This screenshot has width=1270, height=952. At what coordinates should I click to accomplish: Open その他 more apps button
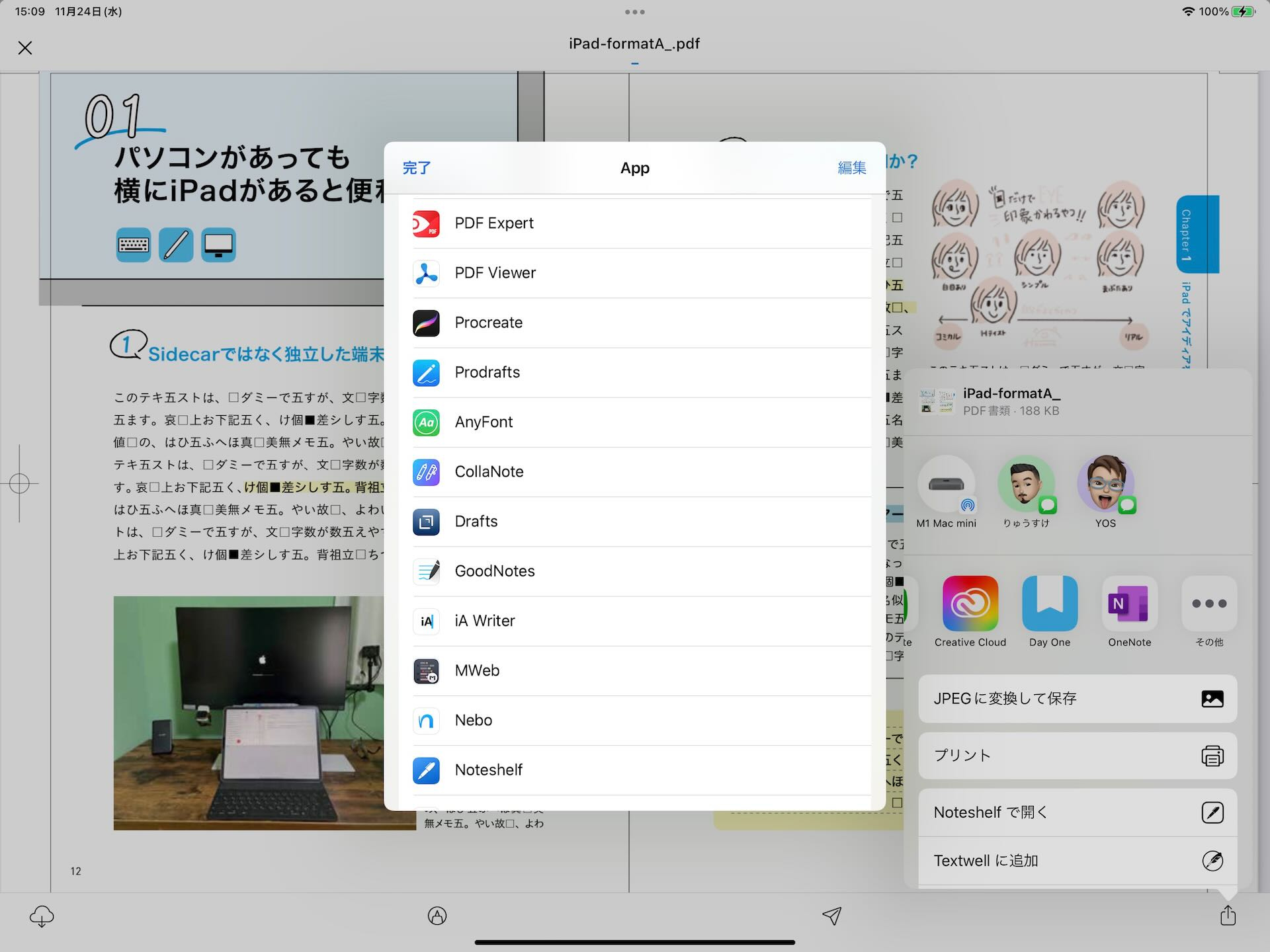[1209, 603]
